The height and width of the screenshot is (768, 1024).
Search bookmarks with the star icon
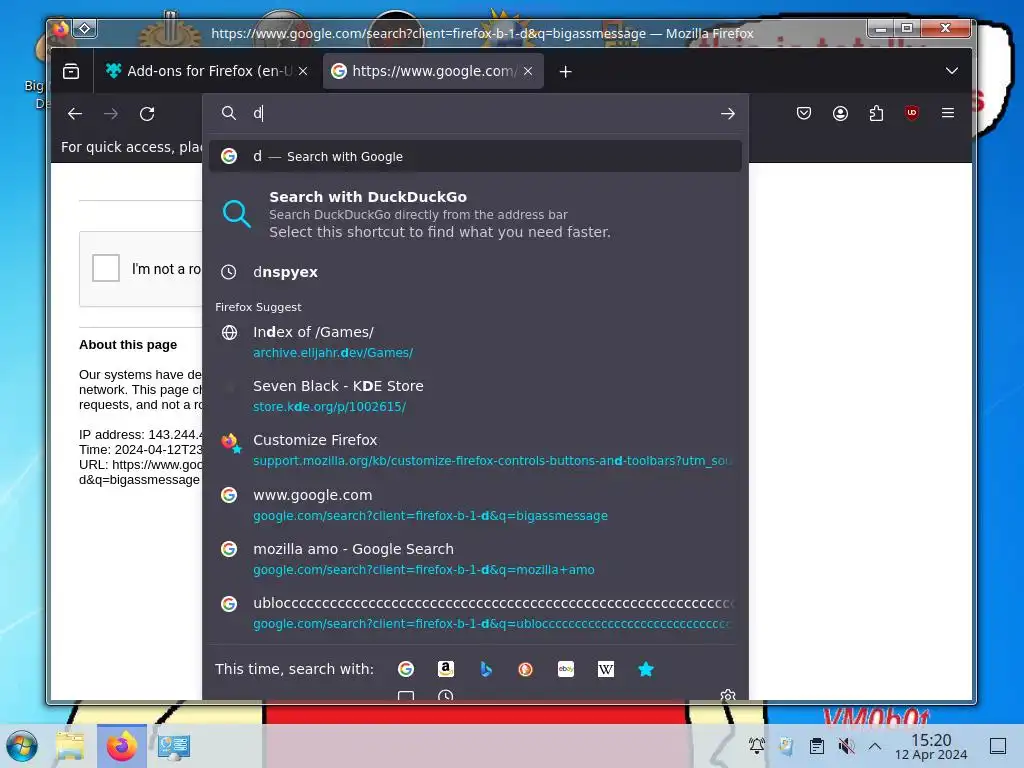point(646,669)
